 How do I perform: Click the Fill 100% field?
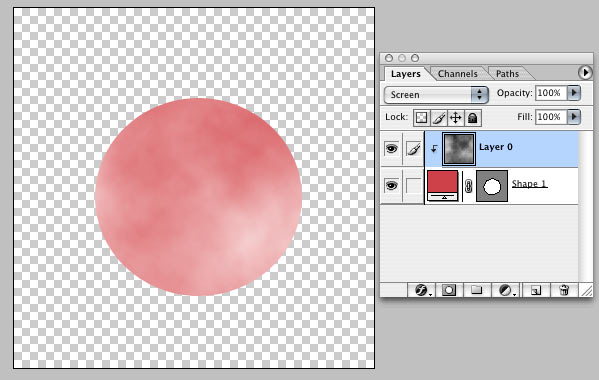tap(551, 117)
